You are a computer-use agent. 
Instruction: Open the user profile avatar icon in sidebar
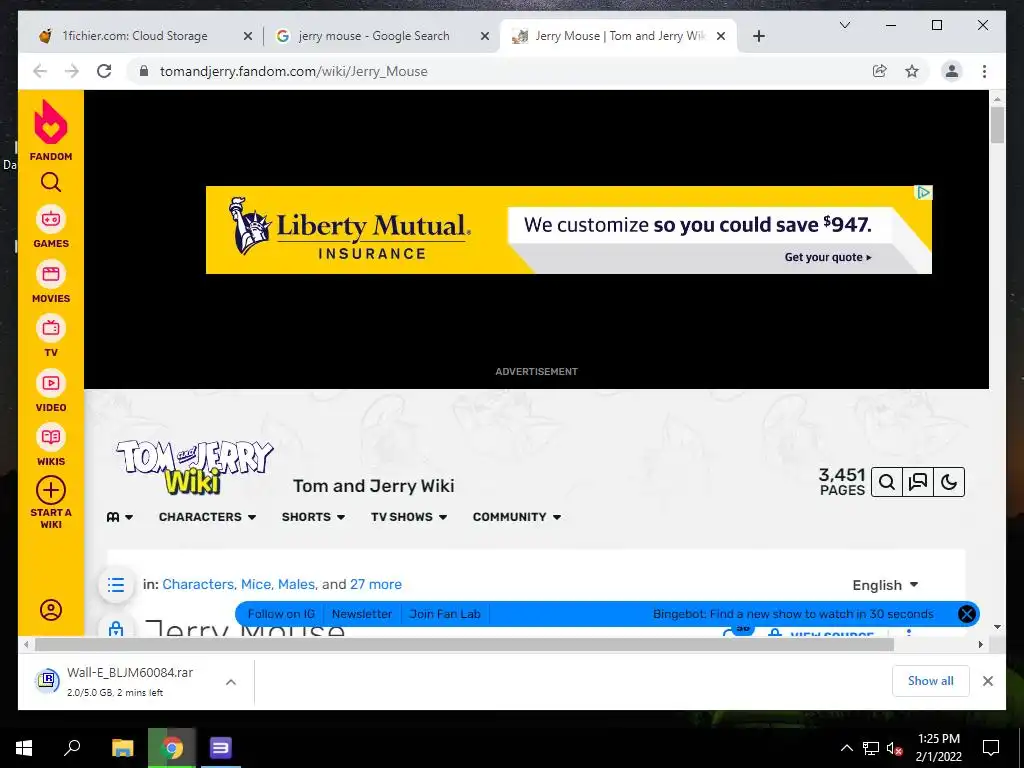(51, 610)
